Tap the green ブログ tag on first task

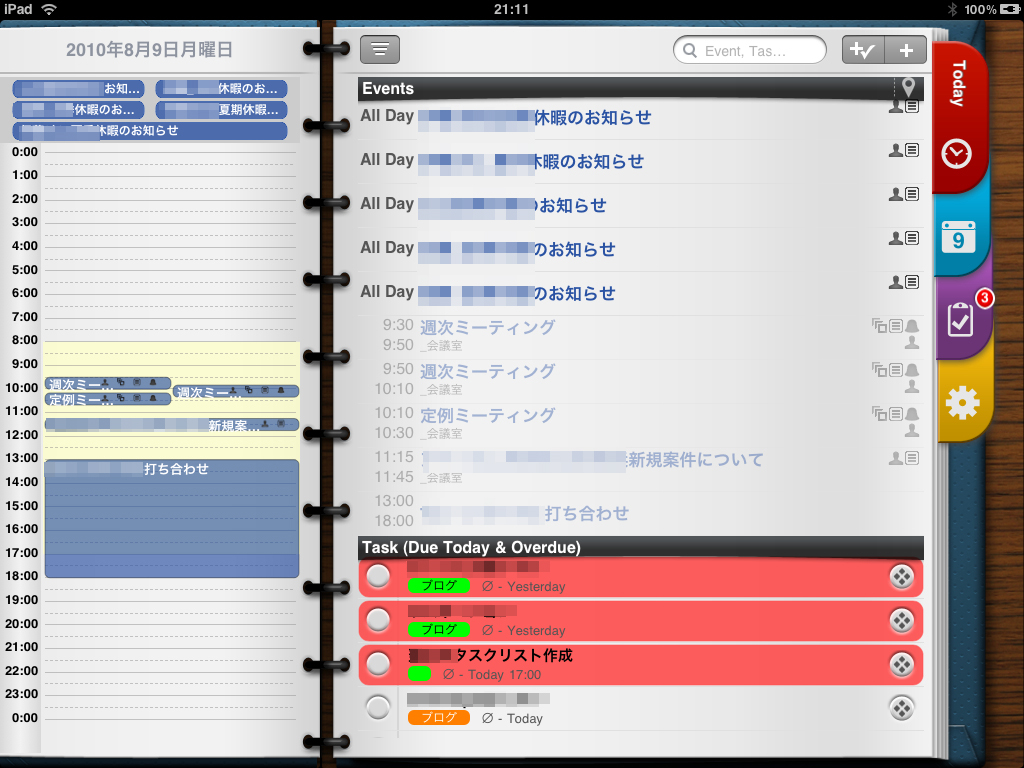438,586
